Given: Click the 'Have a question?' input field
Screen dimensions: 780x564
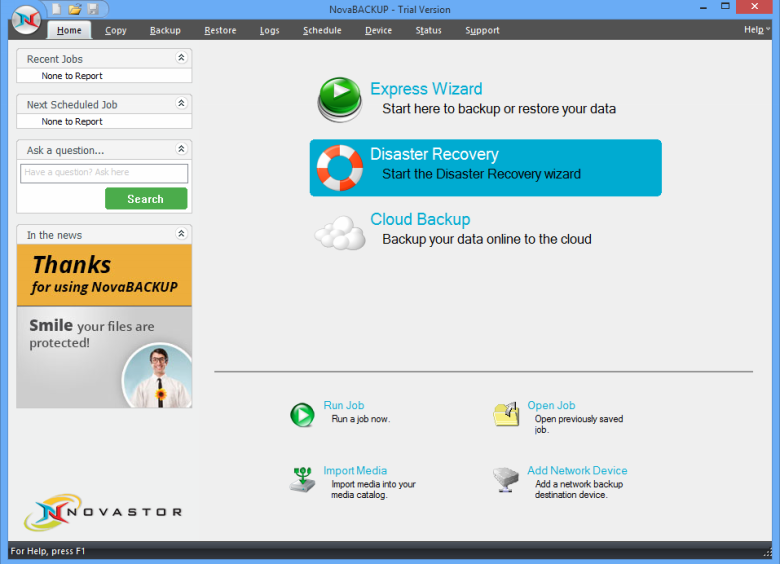Looking at the screenshot, I should coord(104,173).
